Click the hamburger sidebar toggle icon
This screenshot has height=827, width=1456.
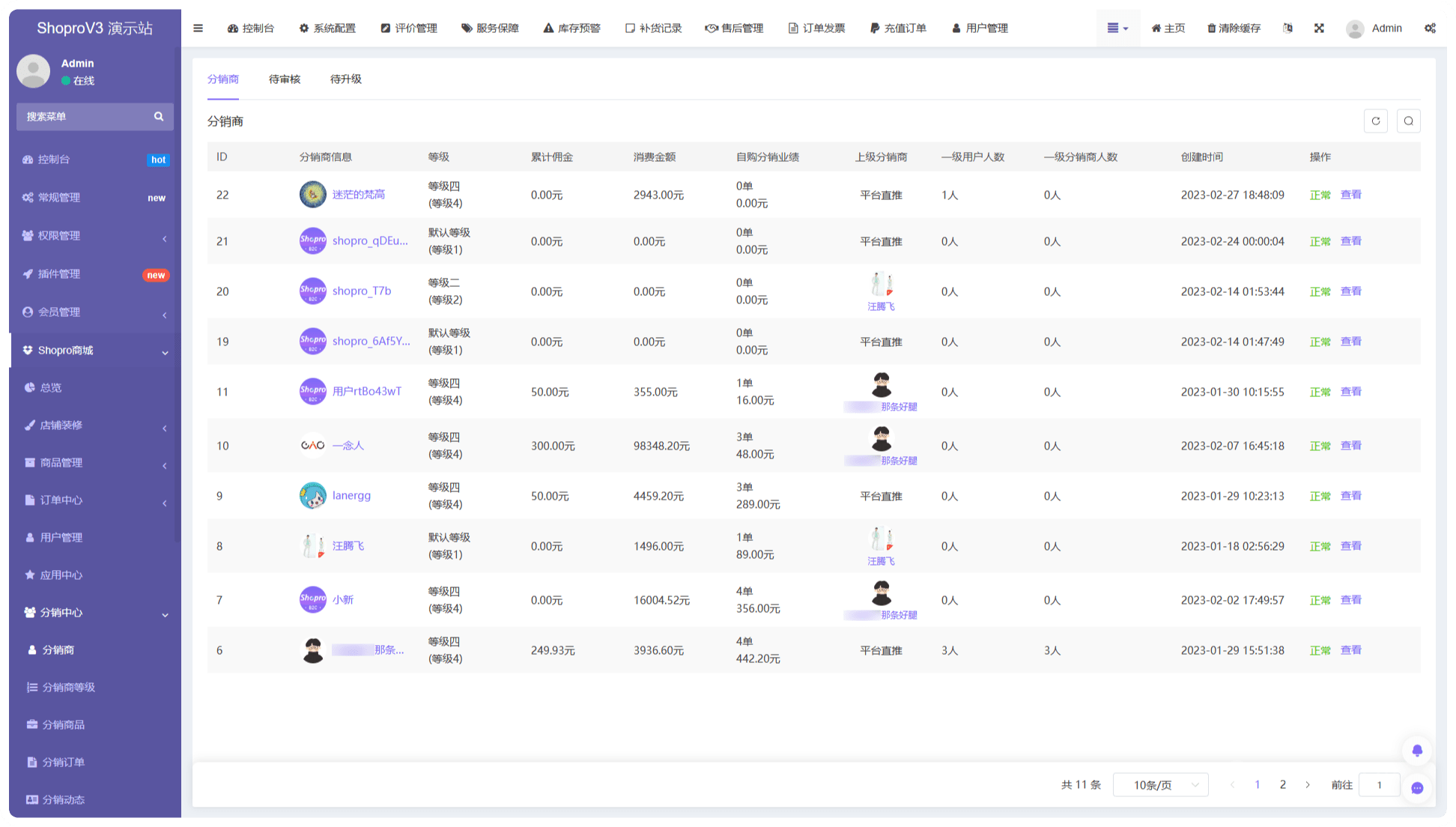198,28
